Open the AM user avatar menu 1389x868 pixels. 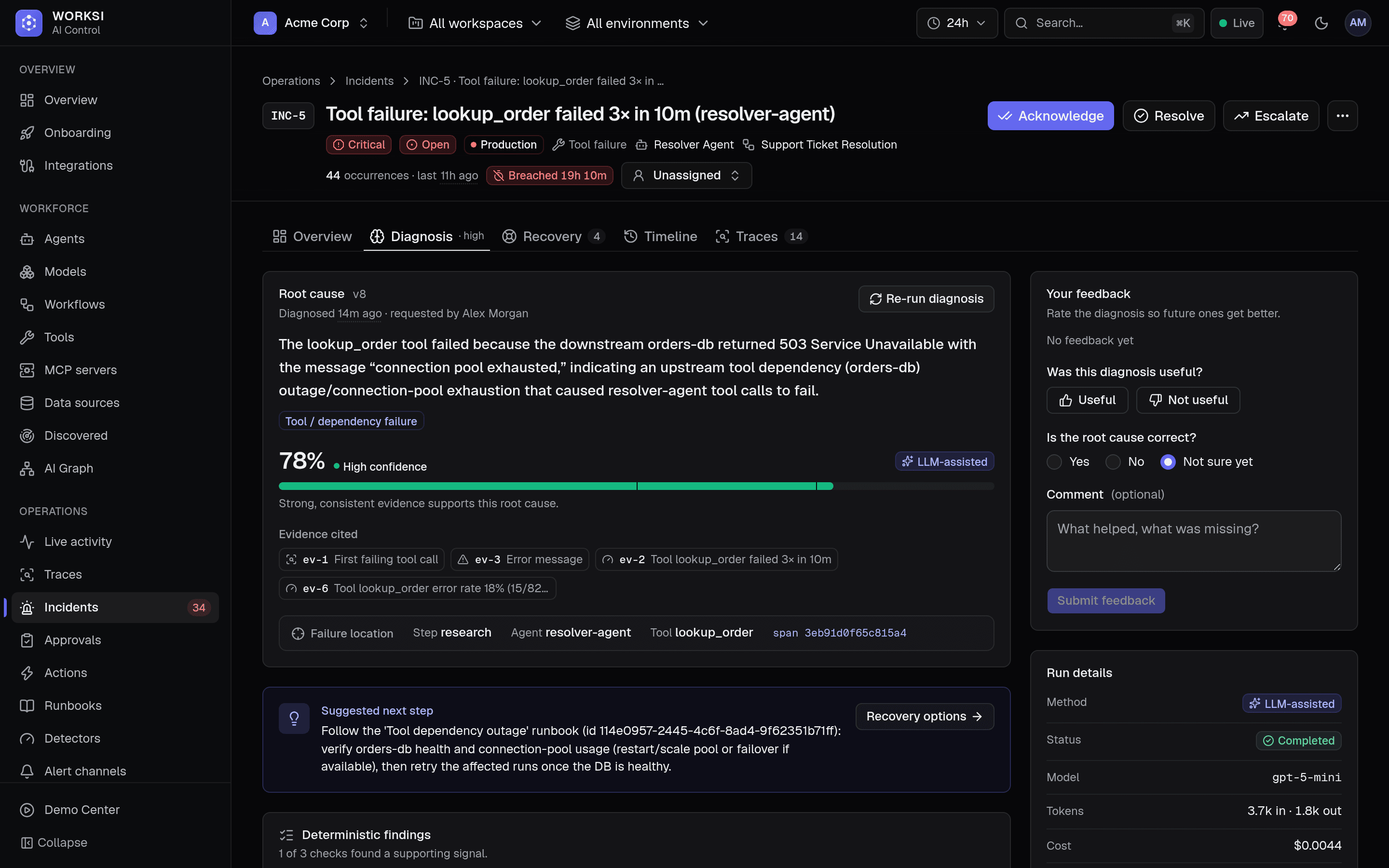pos(1358,23)
